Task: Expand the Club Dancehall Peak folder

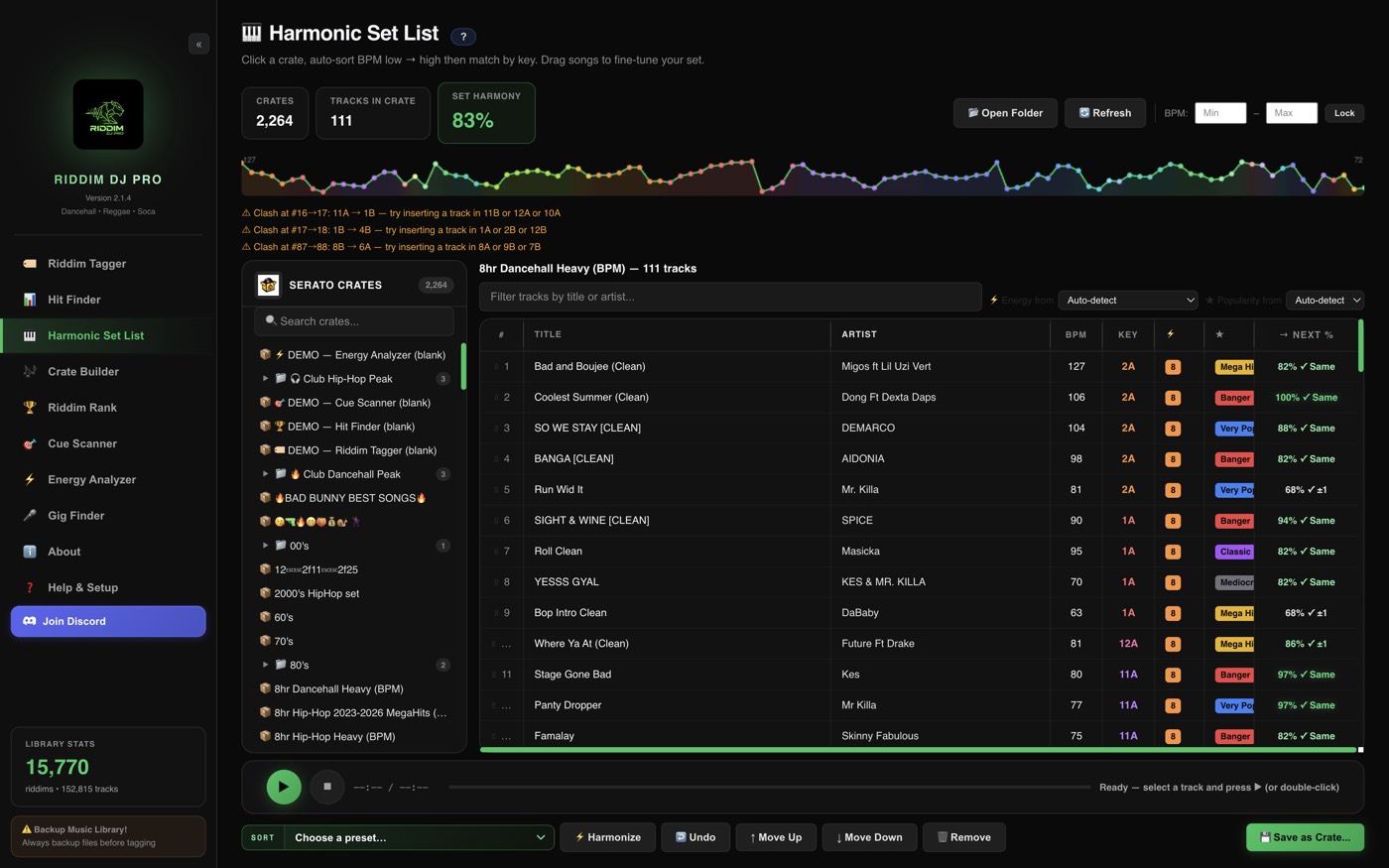Action: (x=265, y=474)
